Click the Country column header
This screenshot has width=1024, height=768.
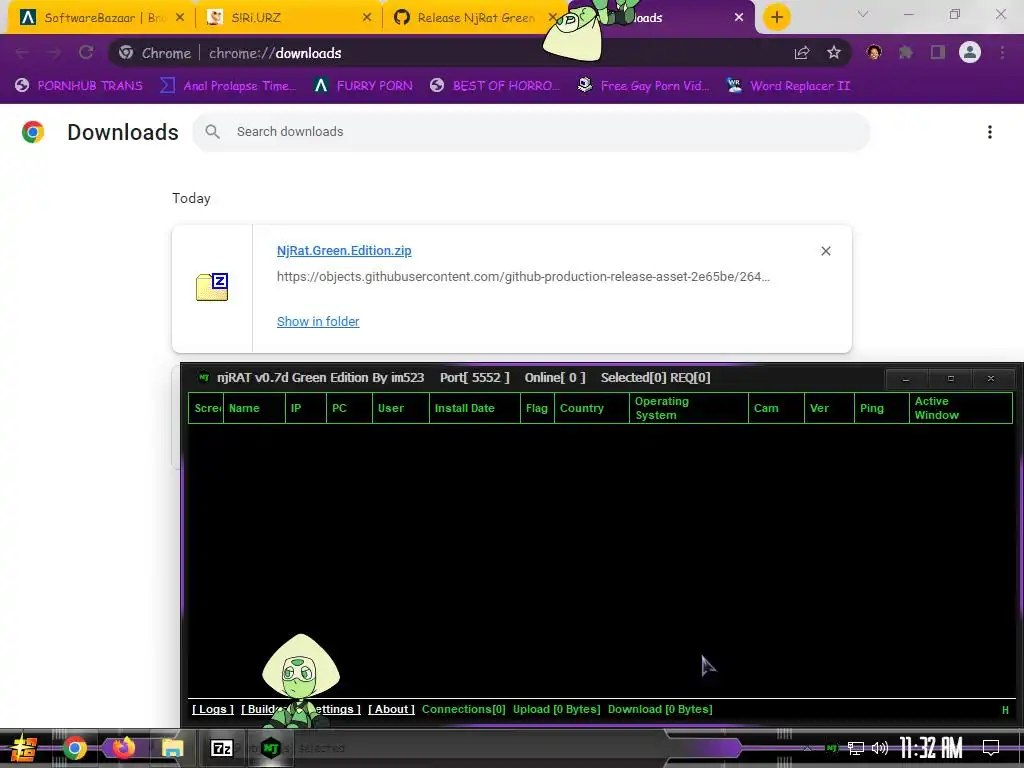pos(592,408)
